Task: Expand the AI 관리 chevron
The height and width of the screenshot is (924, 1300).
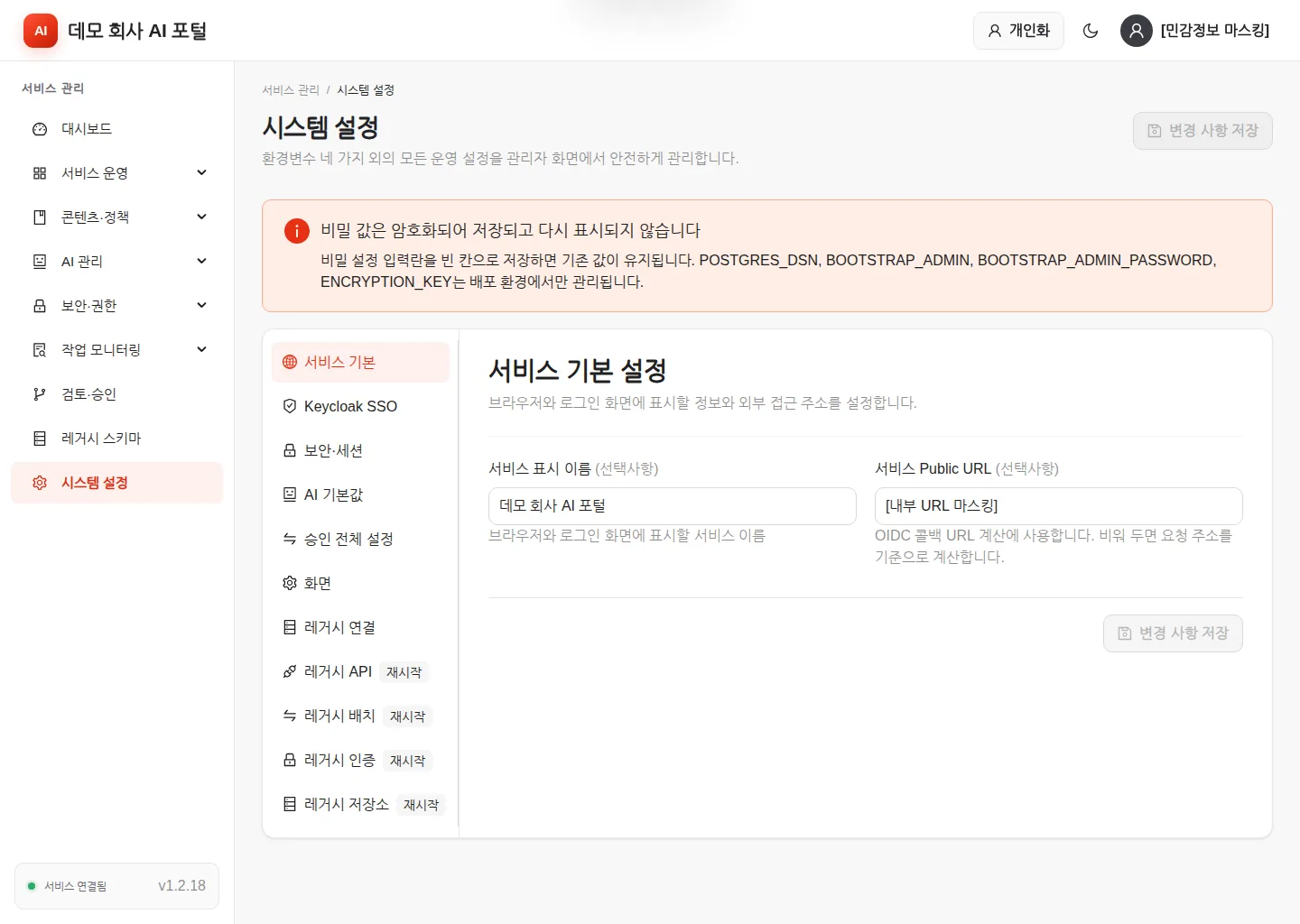Action: tap(202, 261)
